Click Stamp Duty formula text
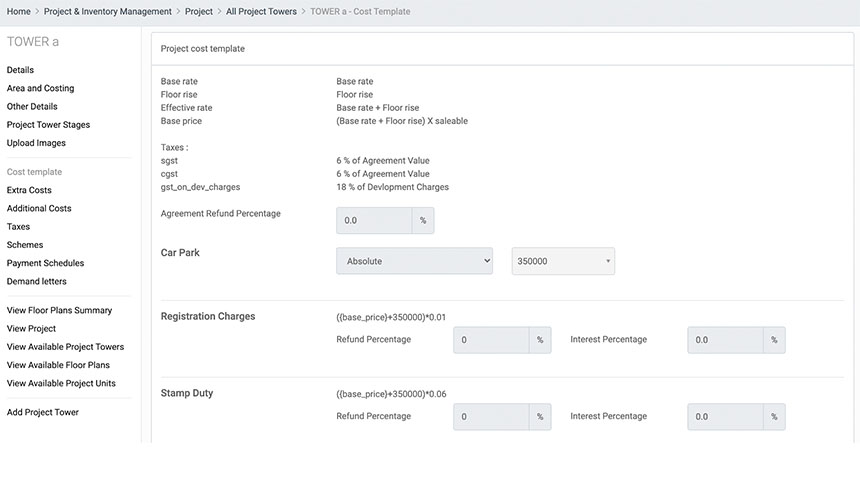Viewport: 860px width, 486px height. pos(391,394)
